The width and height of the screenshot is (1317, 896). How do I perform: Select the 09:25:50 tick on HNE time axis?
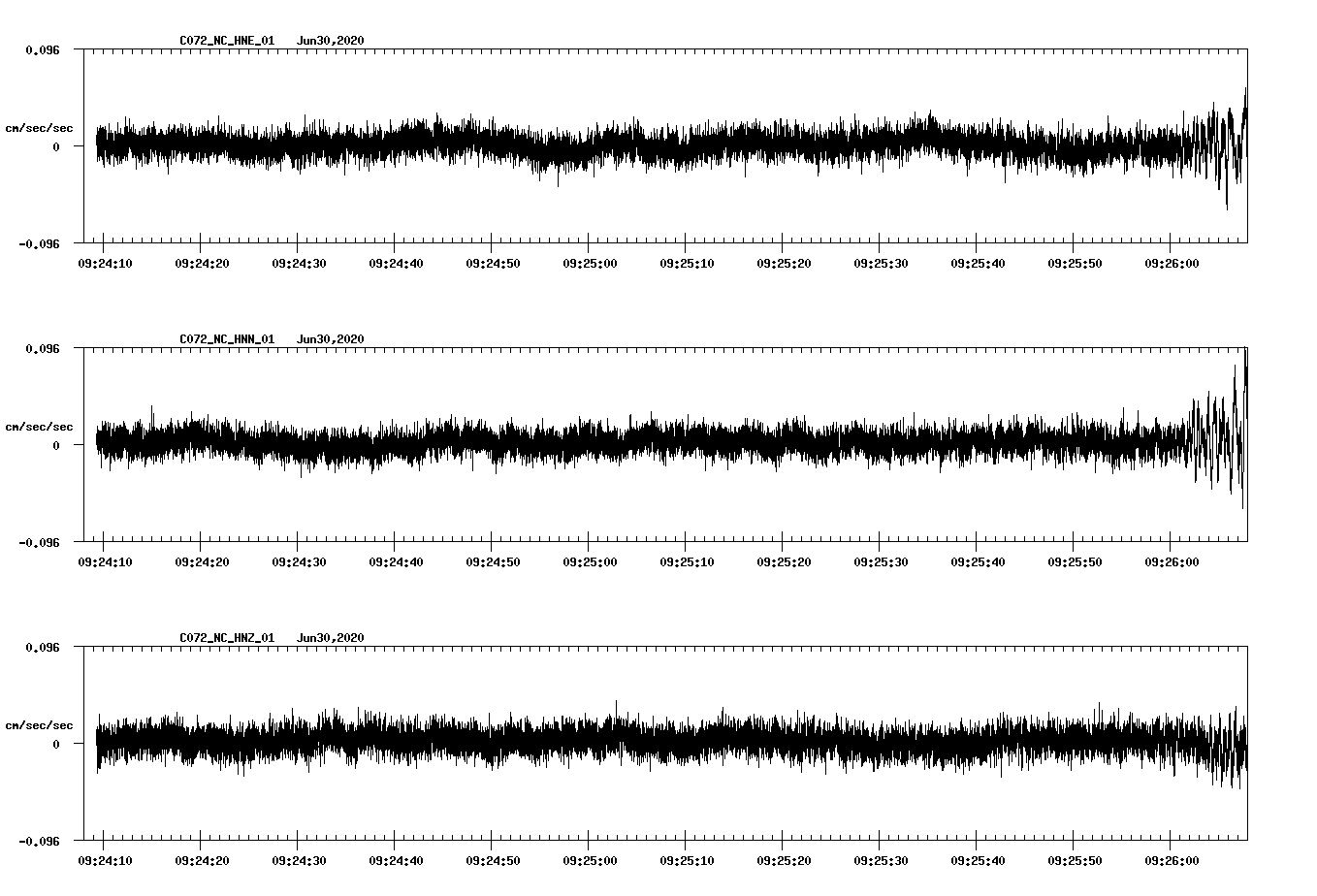point(1074,263)
